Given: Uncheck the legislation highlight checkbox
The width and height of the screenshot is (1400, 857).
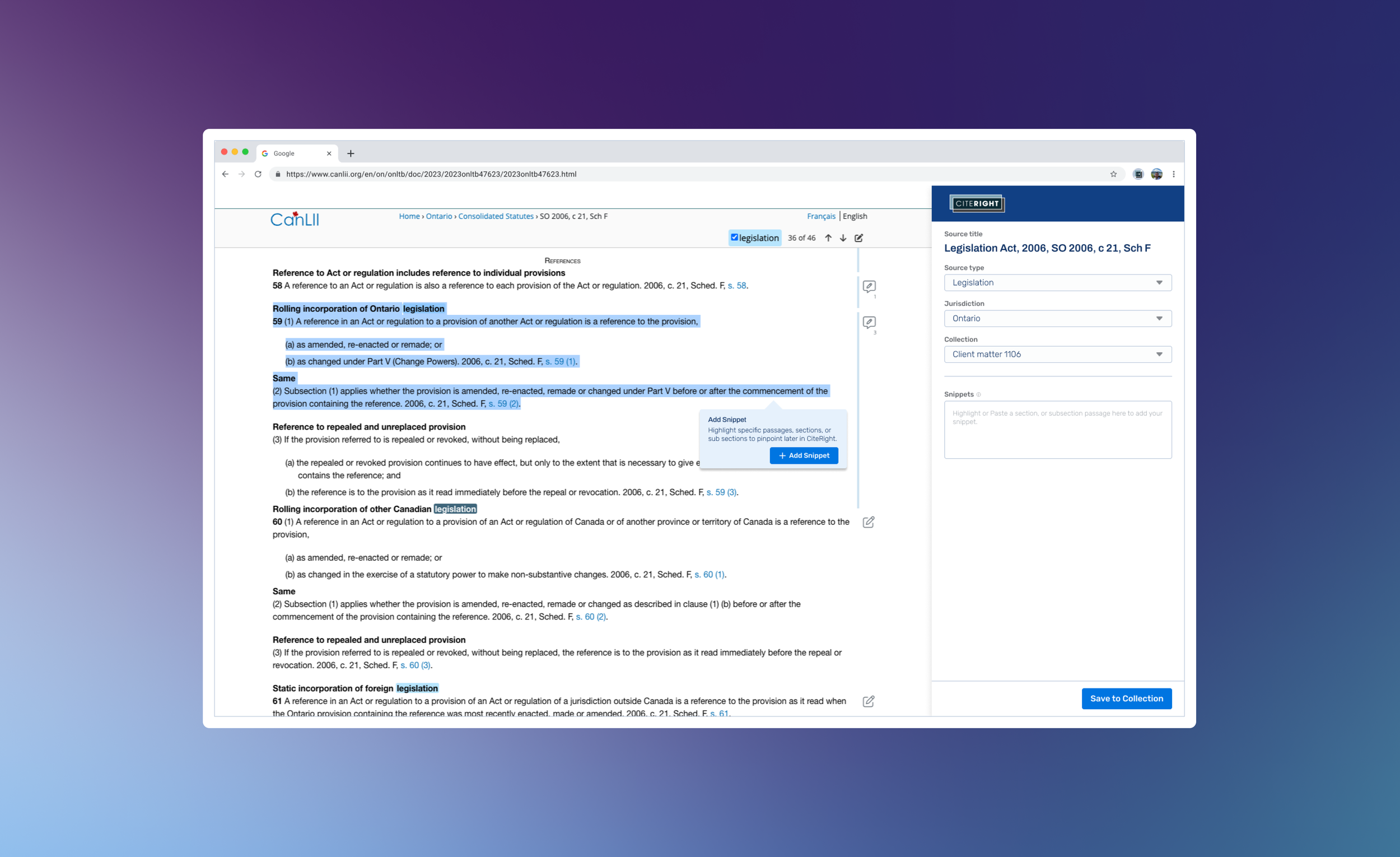Looking at the screenshot, I should [x=734, y=237].
